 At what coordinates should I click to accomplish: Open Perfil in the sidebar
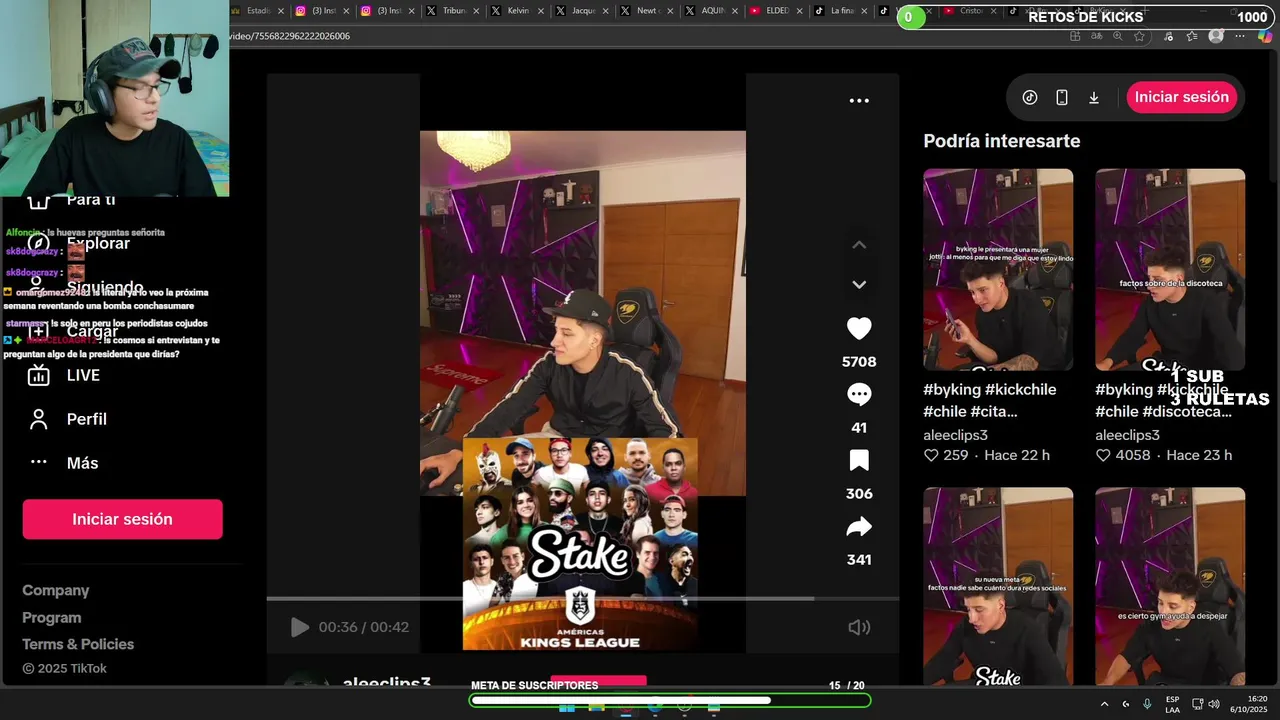tap(86, 419)
